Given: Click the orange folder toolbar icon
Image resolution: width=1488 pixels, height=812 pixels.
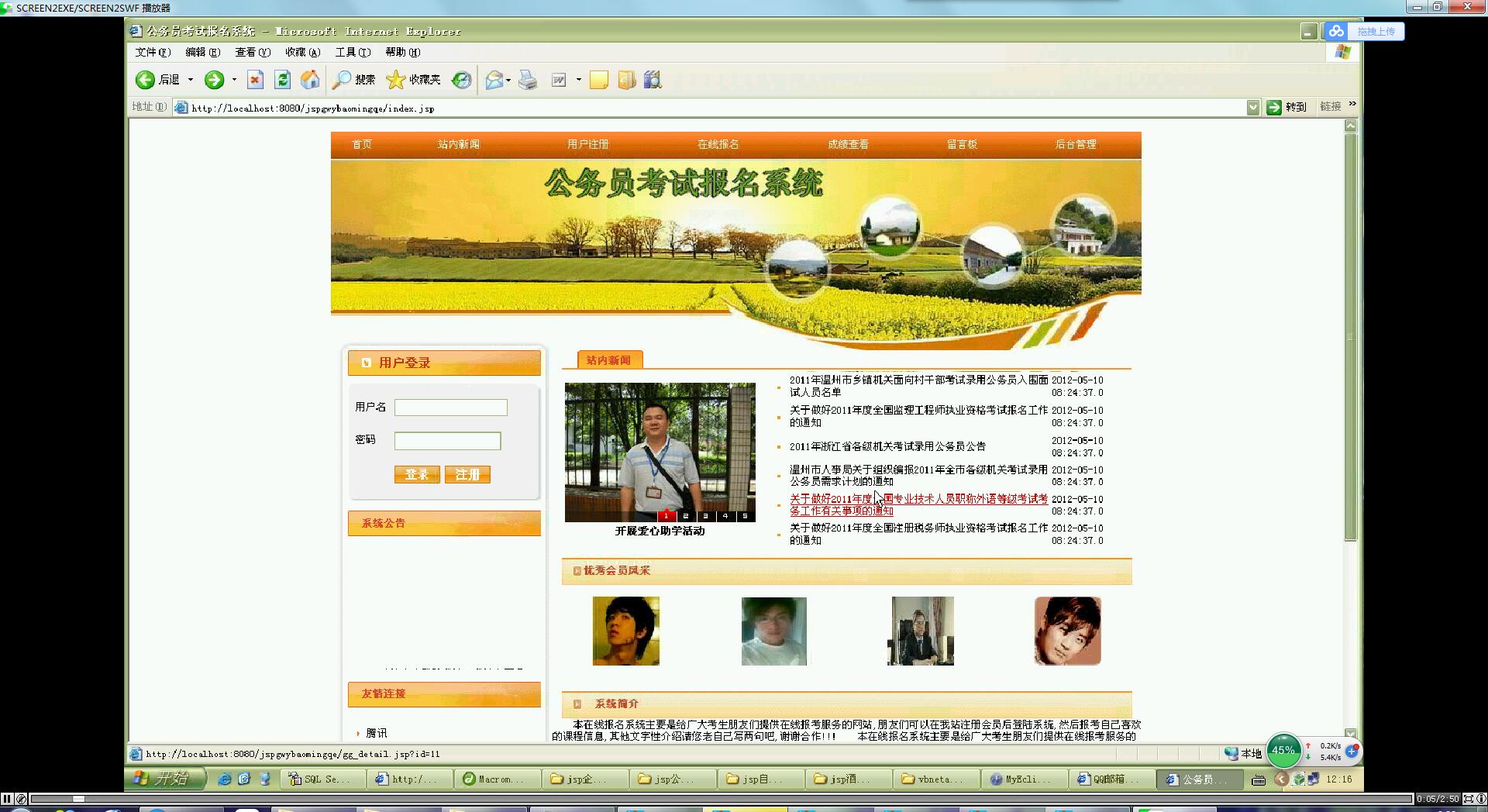Looking at the screenshot, I should (x=627, y=80).
